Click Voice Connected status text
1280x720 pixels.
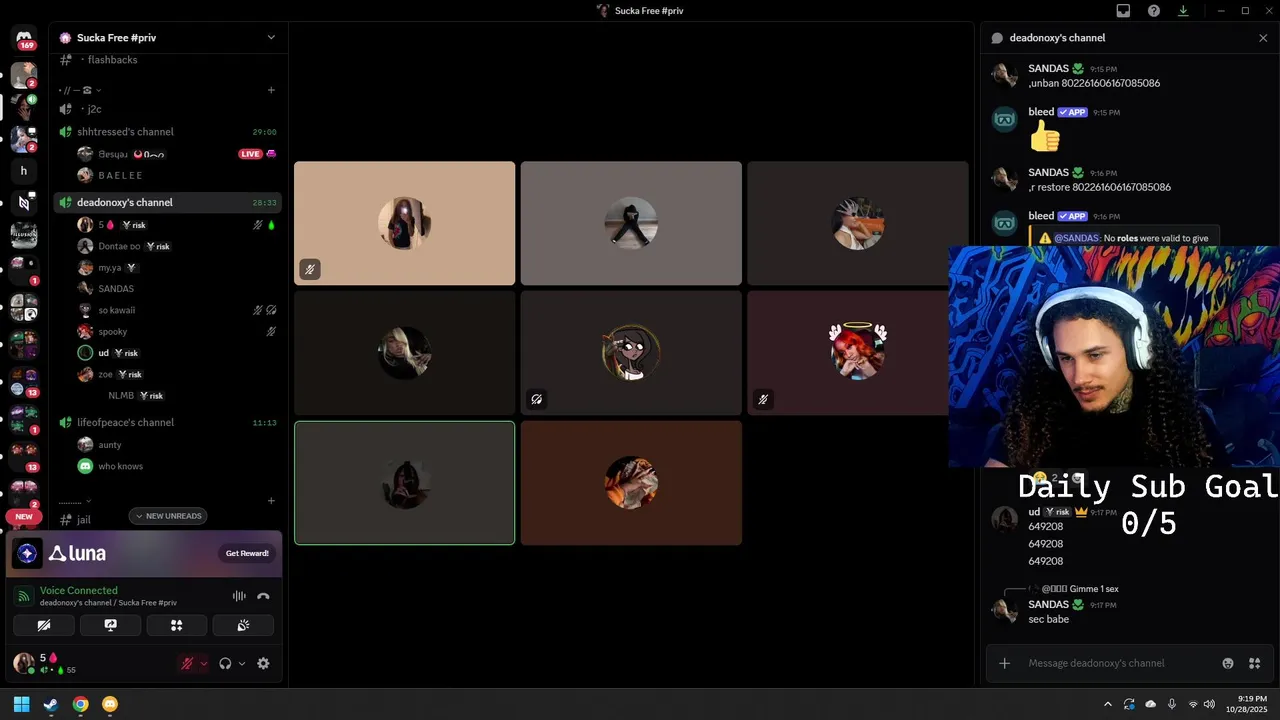78,590
